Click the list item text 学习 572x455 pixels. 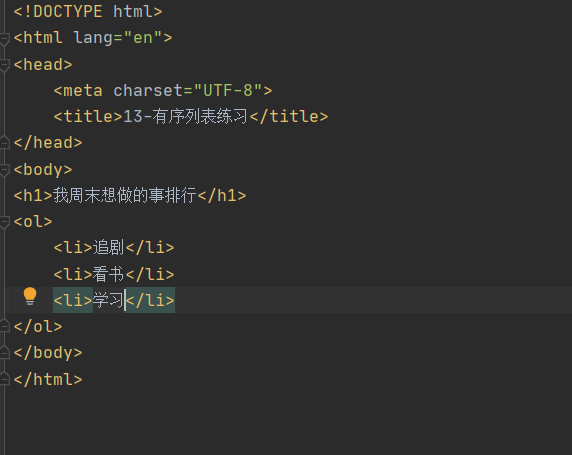point(108,300)
